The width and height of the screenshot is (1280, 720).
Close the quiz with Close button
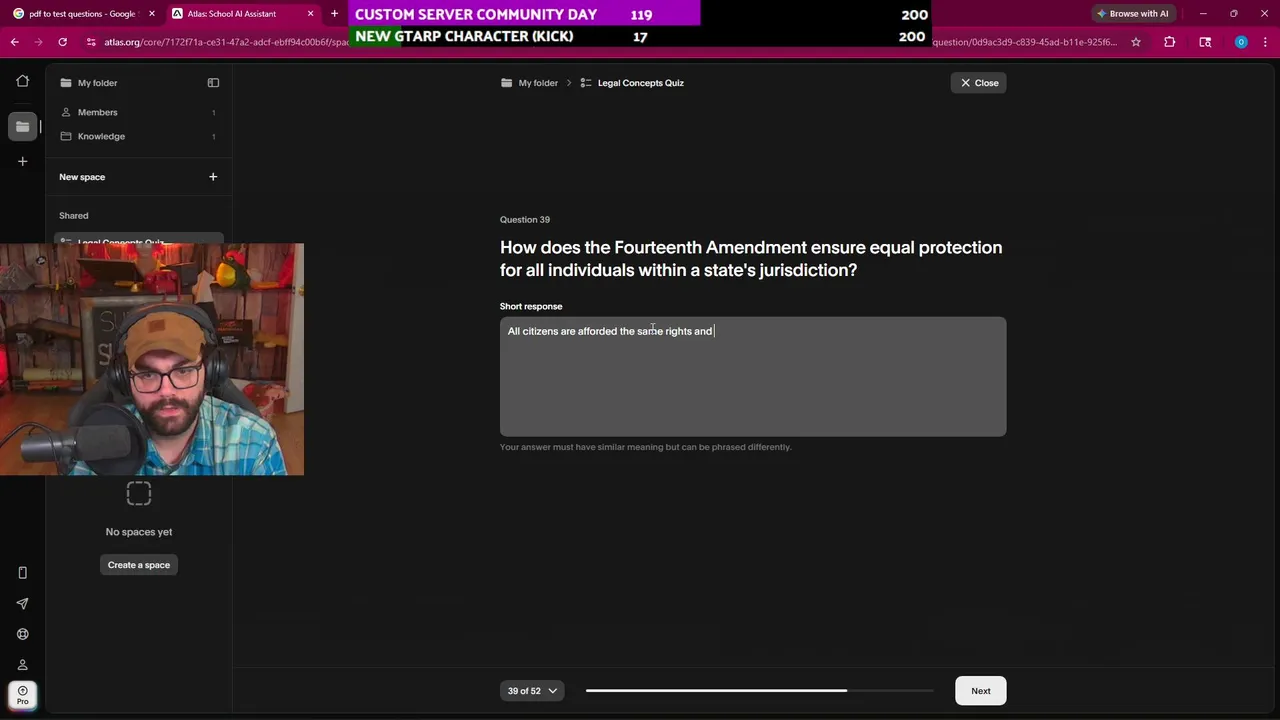(979, 83)
